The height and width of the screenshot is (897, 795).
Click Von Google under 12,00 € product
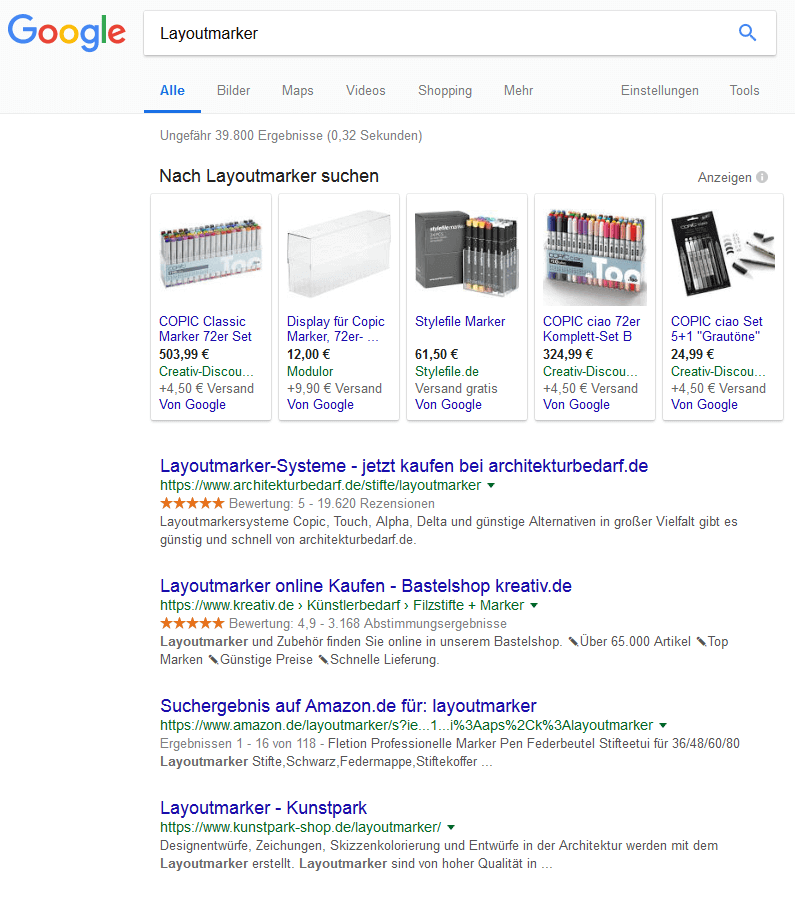pyautogui.click(x=320, y=404)
